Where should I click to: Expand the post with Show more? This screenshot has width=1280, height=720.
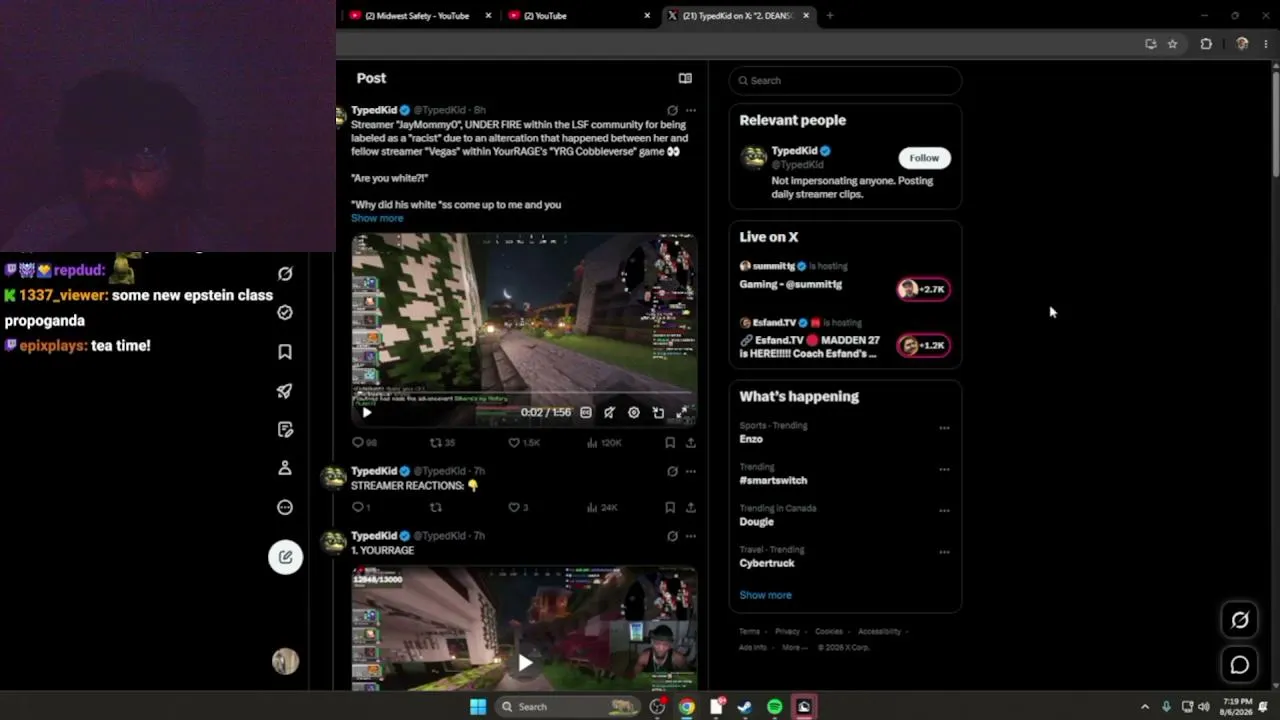(x=377, y=218)
